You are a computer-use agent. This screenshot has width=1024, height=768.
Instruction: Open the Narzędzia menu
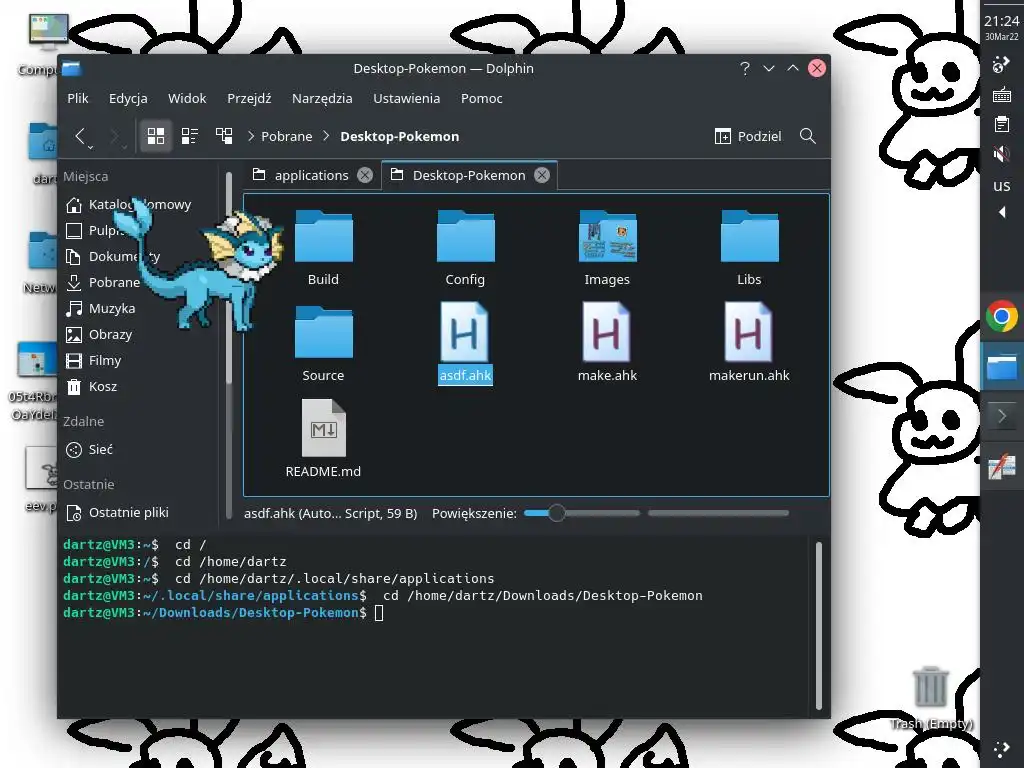(322, 98)
